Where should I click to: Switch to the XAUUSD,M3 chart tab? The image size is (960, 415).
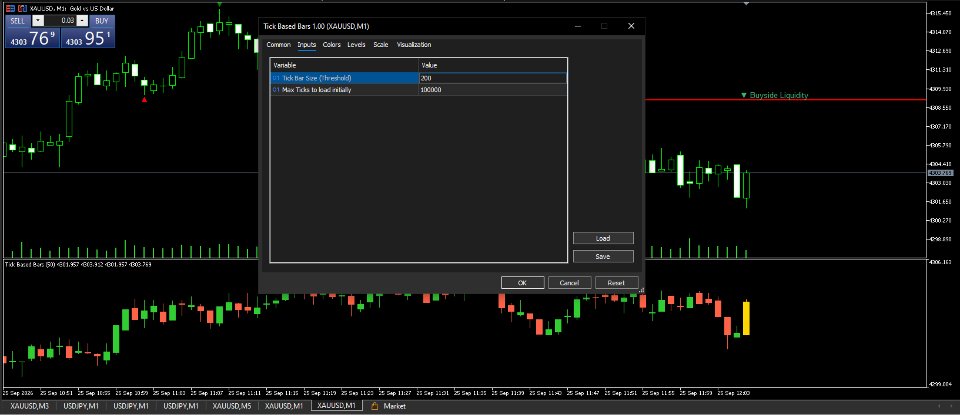coord(29,406)
